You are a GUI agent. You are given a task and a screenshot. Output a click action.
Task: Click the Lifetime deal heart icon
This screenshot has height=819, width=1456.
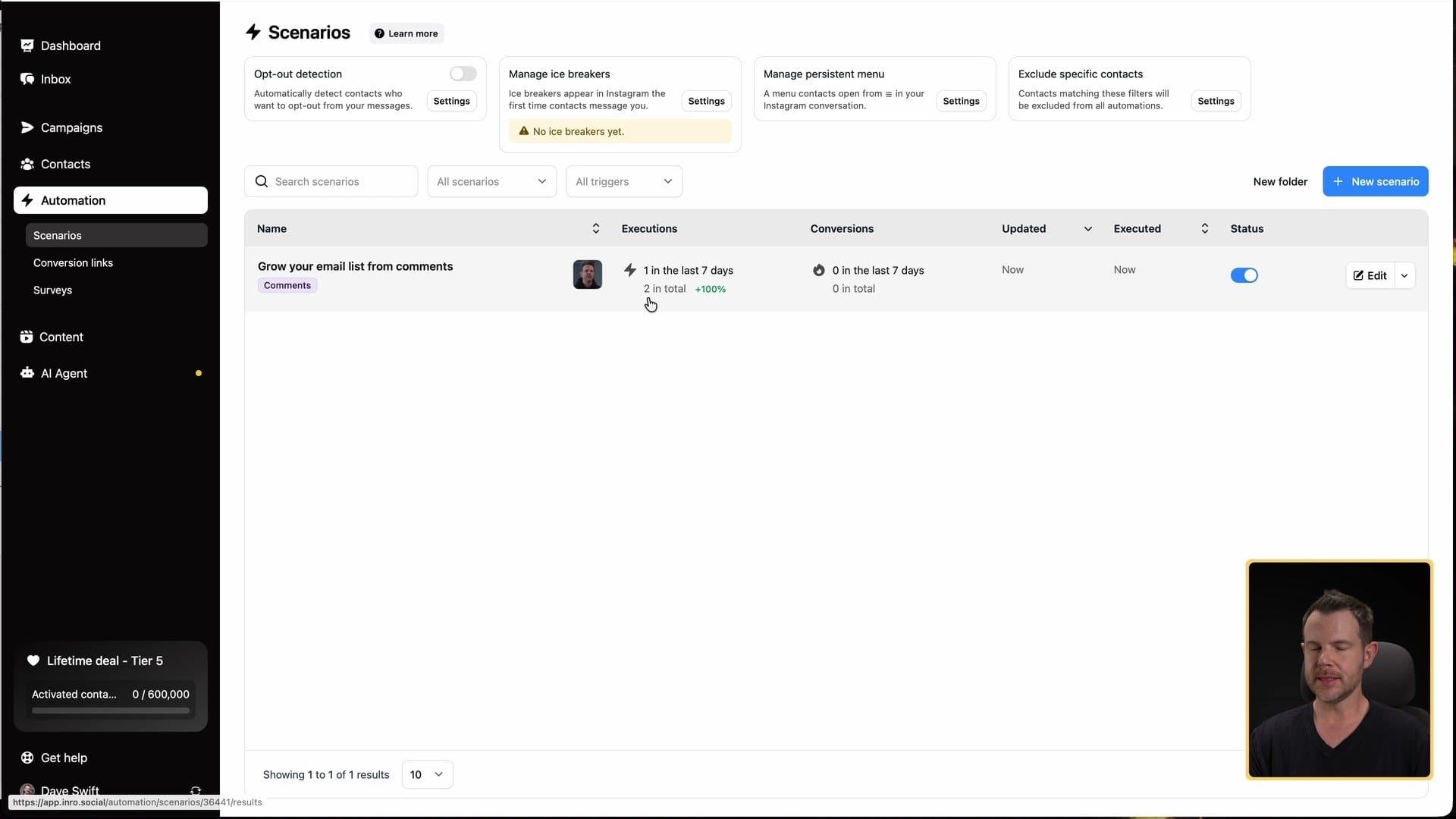33,661
